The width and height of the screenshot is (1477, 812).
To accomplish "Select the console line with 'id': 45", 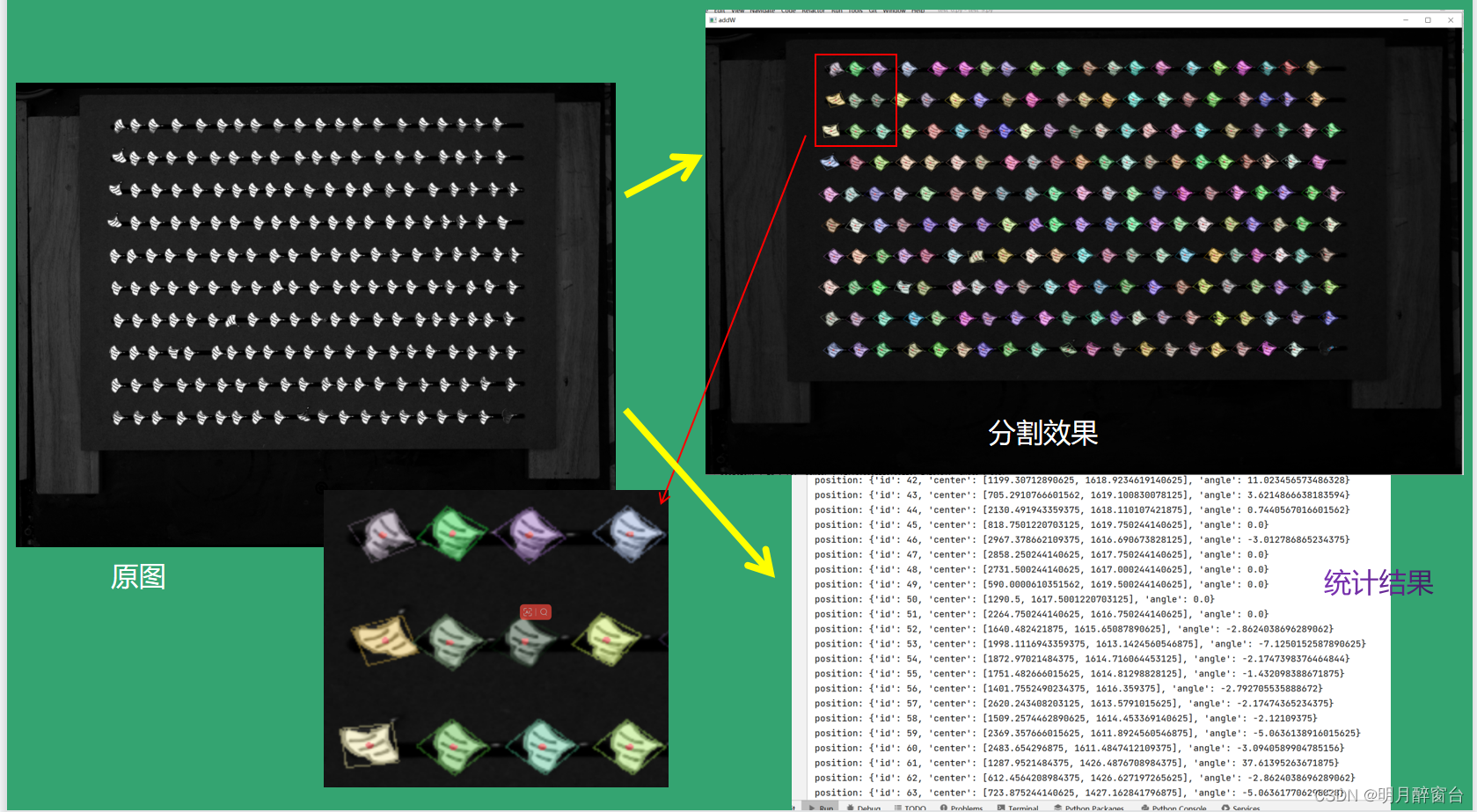I will (x=1041, y=525).
